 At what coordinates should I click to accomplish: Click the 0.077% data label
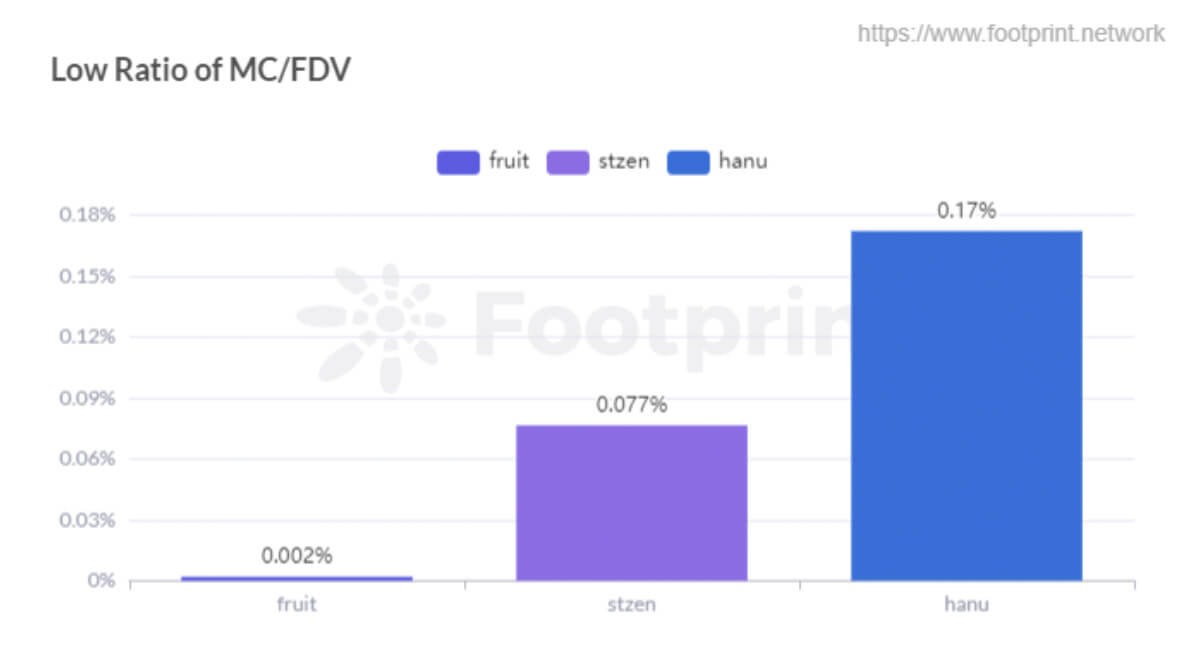tap(631, 405)
